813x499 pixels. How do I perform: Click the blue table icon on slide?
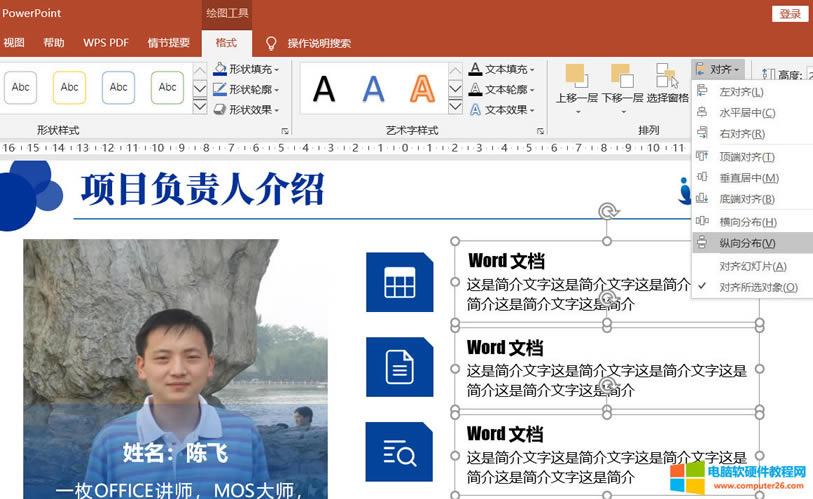tap(399, 283)
